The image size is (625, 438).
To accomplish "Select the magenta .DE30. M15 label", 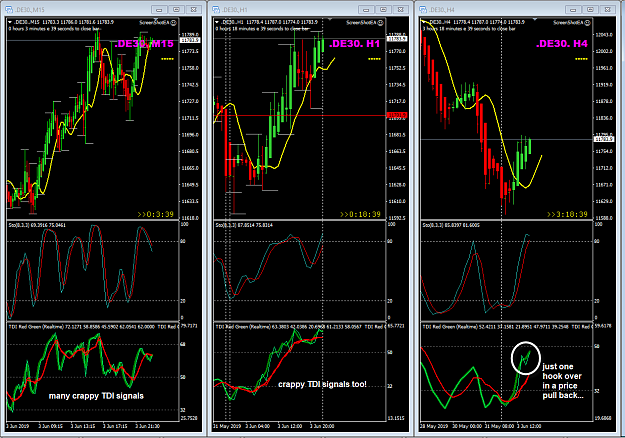I will pyautogui.click(x=144, y=44).
